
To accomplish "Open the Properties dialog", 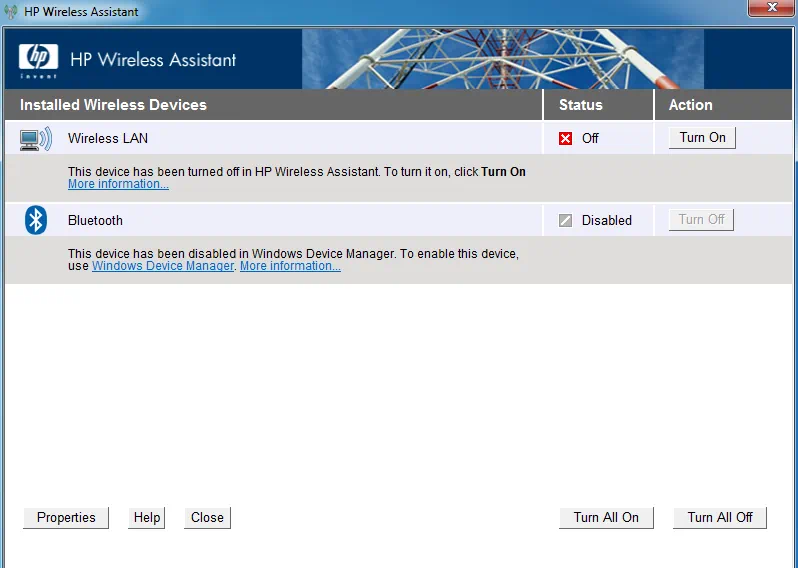I will [66, 518].
